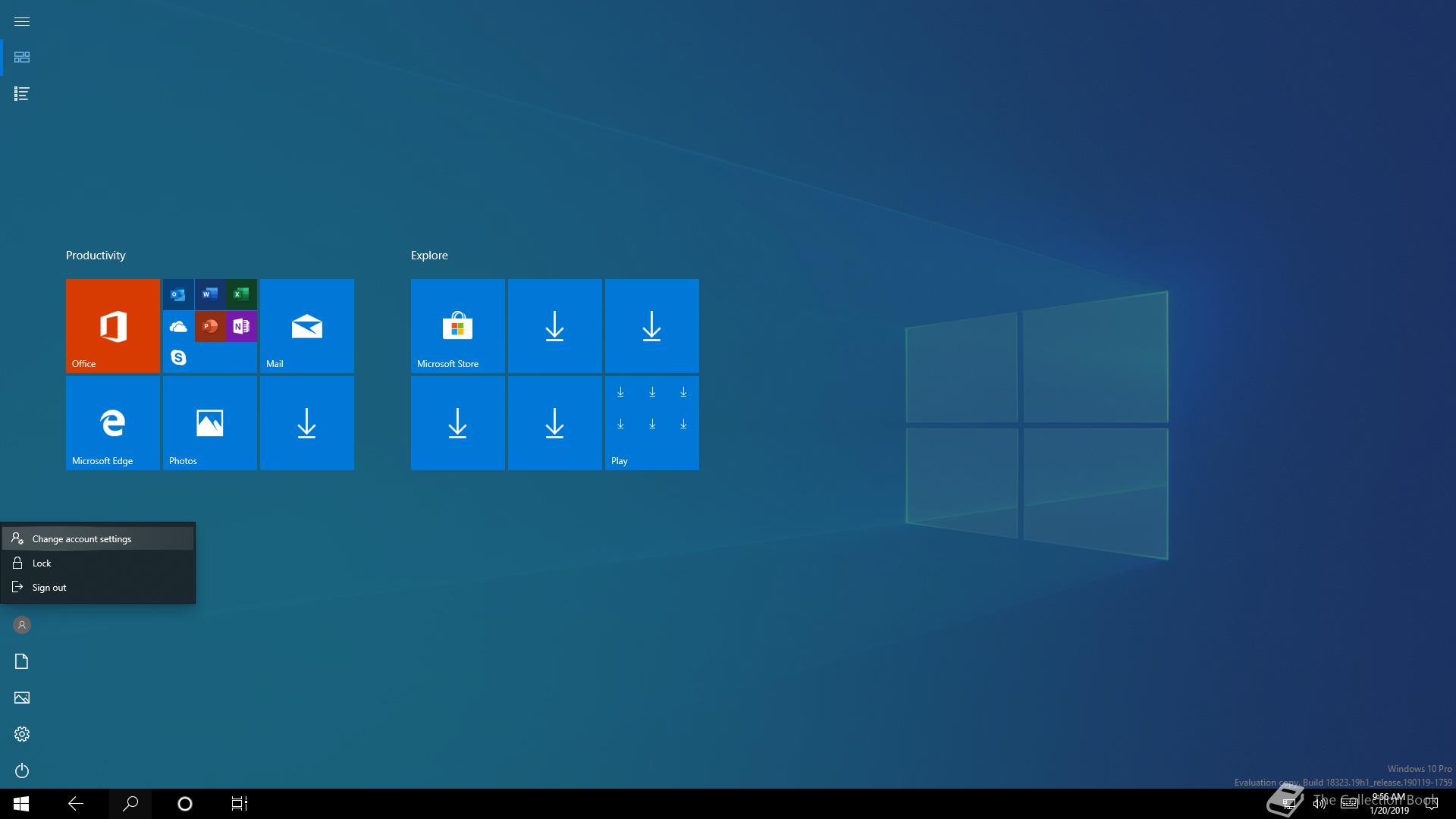Open the volume control in system tray
This screenshot has width=1456, height=819.
1319,804
